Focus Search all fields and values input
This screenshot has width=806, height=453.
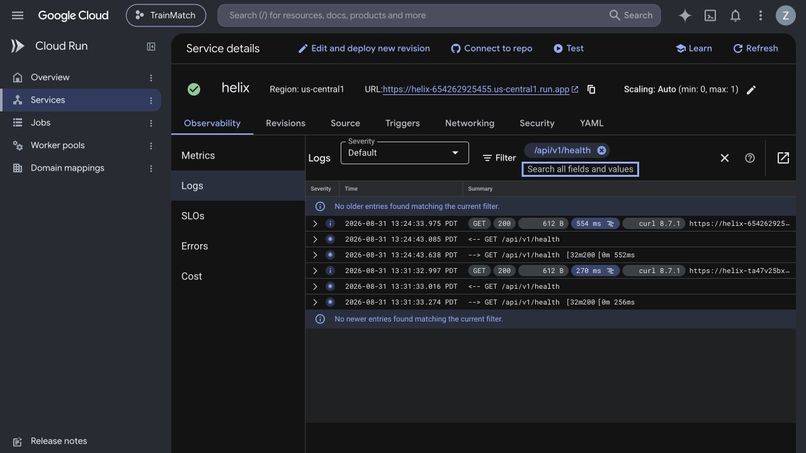(x=580, y=169)
